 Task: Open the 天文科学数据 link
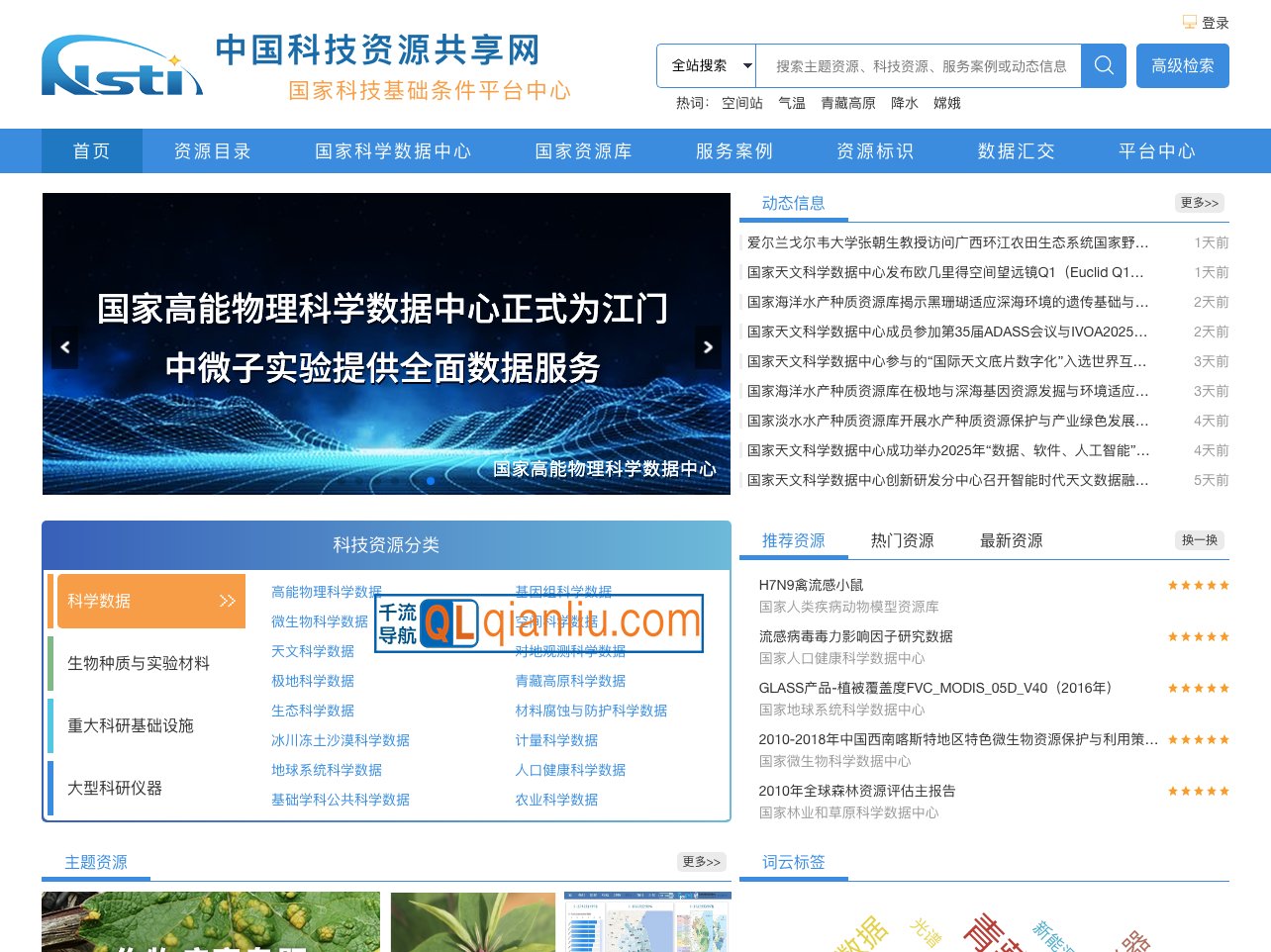tap(314, 651)
